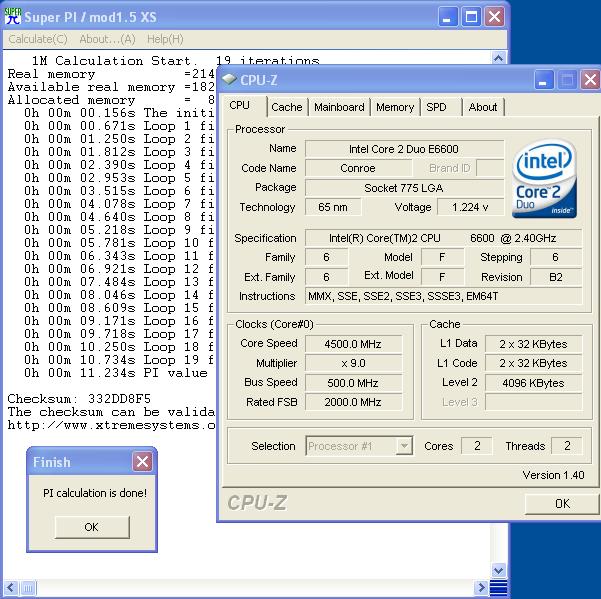The image size is (601, 599).
Task: Open the Help(H) menu in Super PI
Action: pos(165,39)
